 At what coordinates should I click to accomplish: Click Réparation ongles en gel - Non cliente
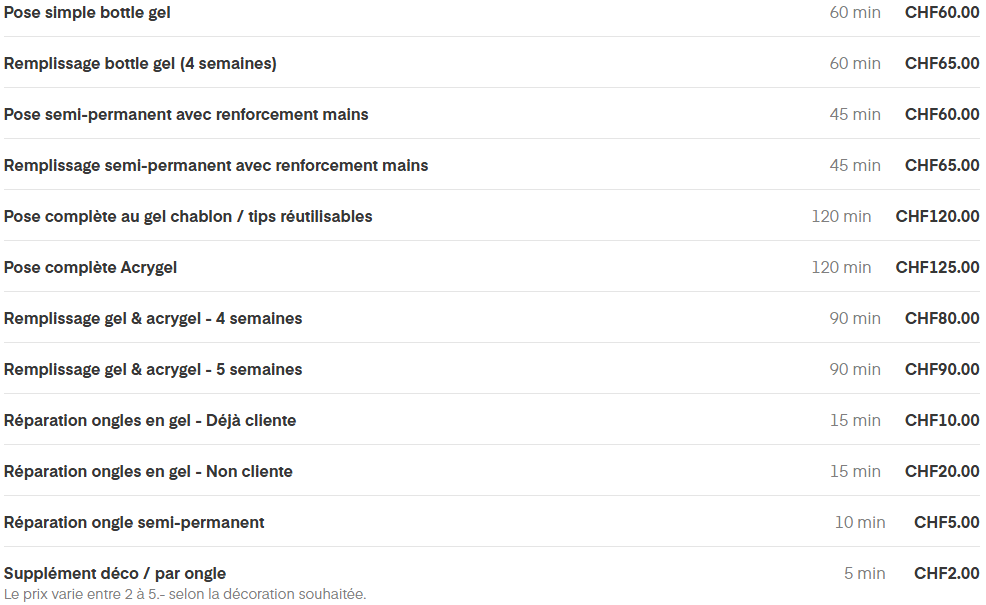[x=148, y=472]
